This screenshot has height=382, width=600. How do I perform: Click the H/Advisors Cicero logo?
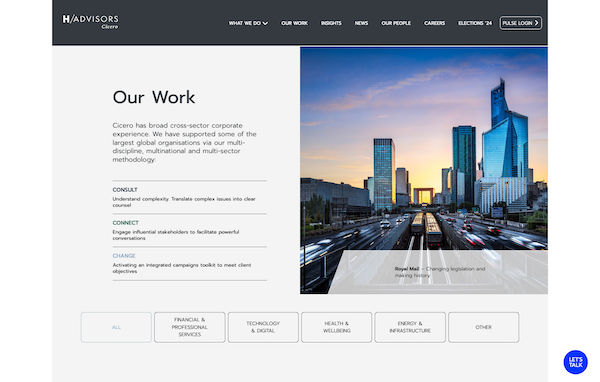90,21
